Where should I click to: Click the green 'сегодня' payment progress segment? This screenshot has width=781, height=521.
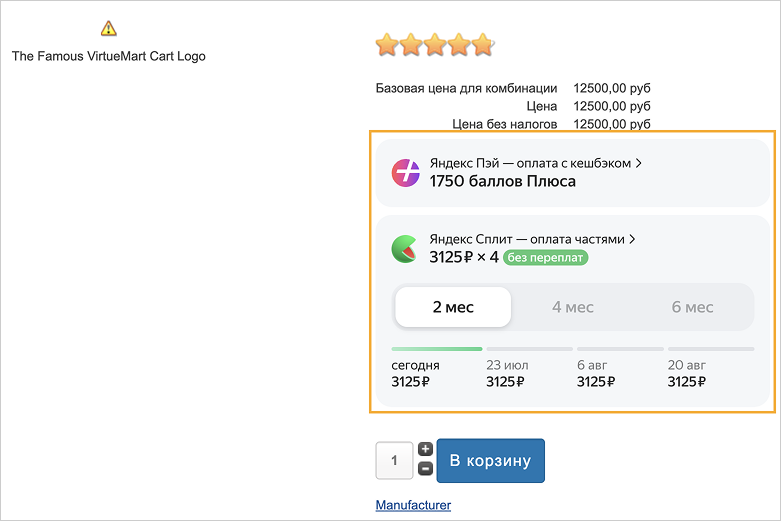point(437,349)
